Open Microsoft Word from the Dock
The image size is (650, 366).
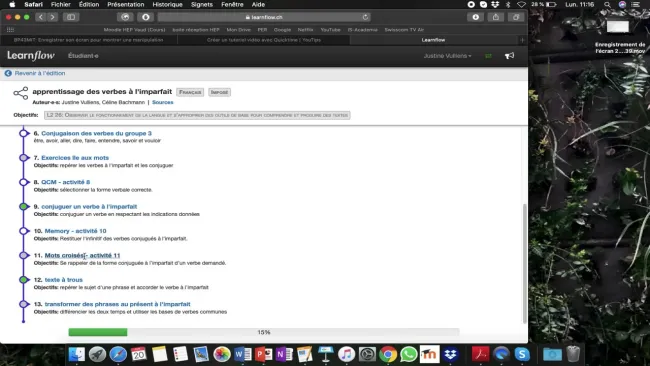pos(243,354)
